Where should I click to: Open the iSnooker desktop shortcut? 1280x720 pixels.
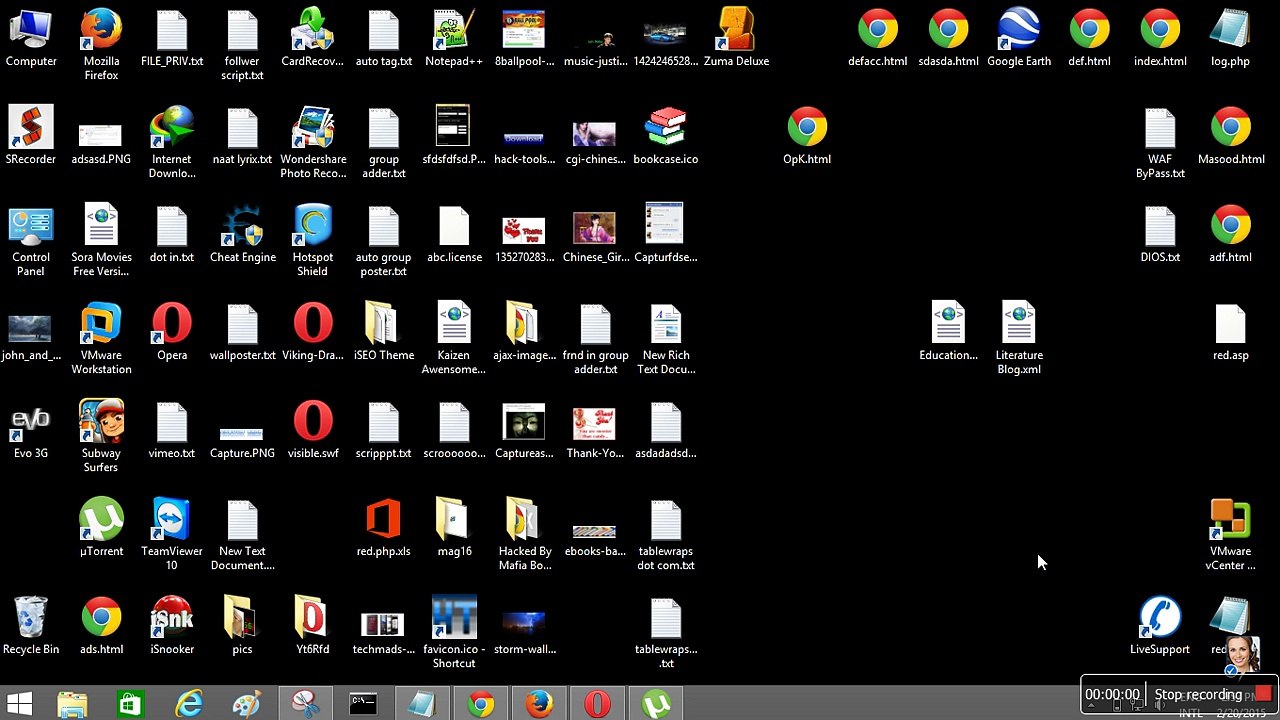pyautogui.click(x=171, y=620)
